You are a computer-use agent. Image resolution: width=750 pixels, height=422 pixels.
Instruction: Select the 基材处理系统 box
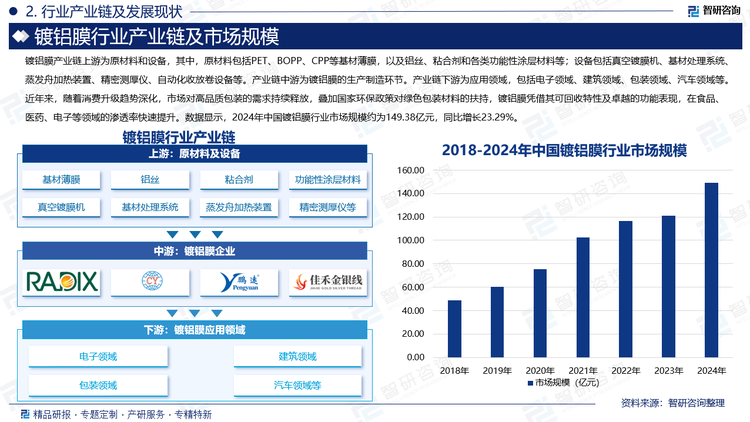pos(150,208)
